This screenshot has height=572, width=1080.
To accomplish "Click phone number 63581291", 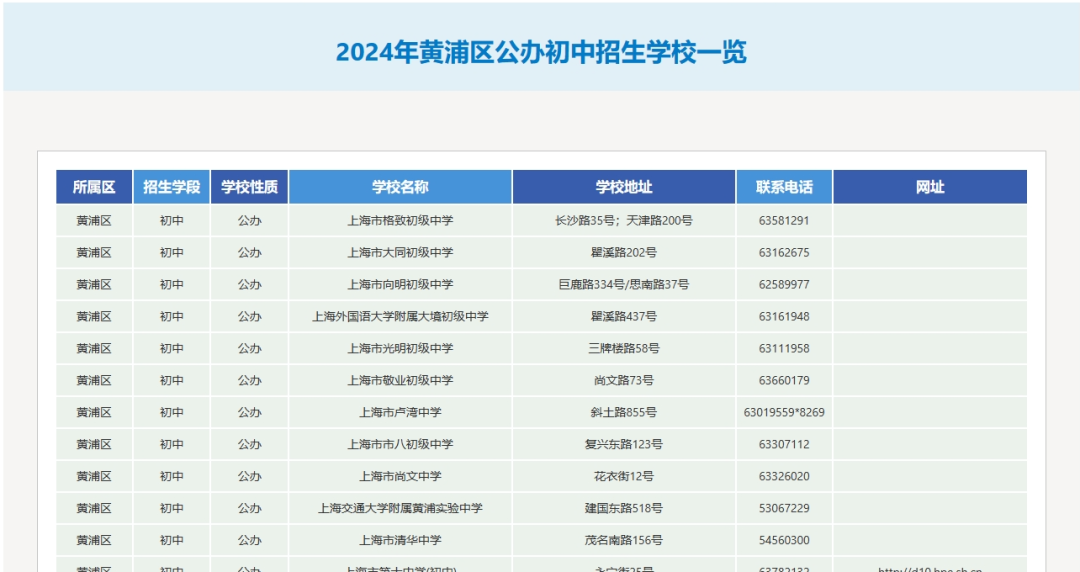I will point(784,221).
